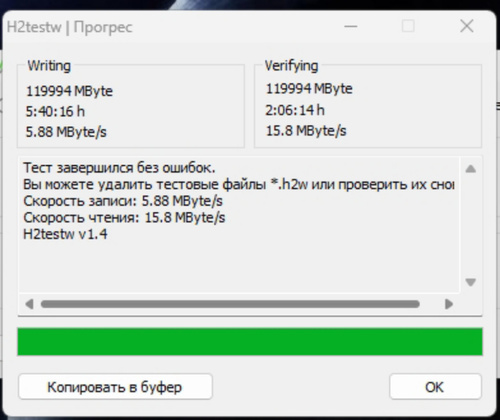The height and width of the screenshot is (420, 500).
Task: Click the H2testw | Прогрес title bar text
Action: tap(70, 27)
